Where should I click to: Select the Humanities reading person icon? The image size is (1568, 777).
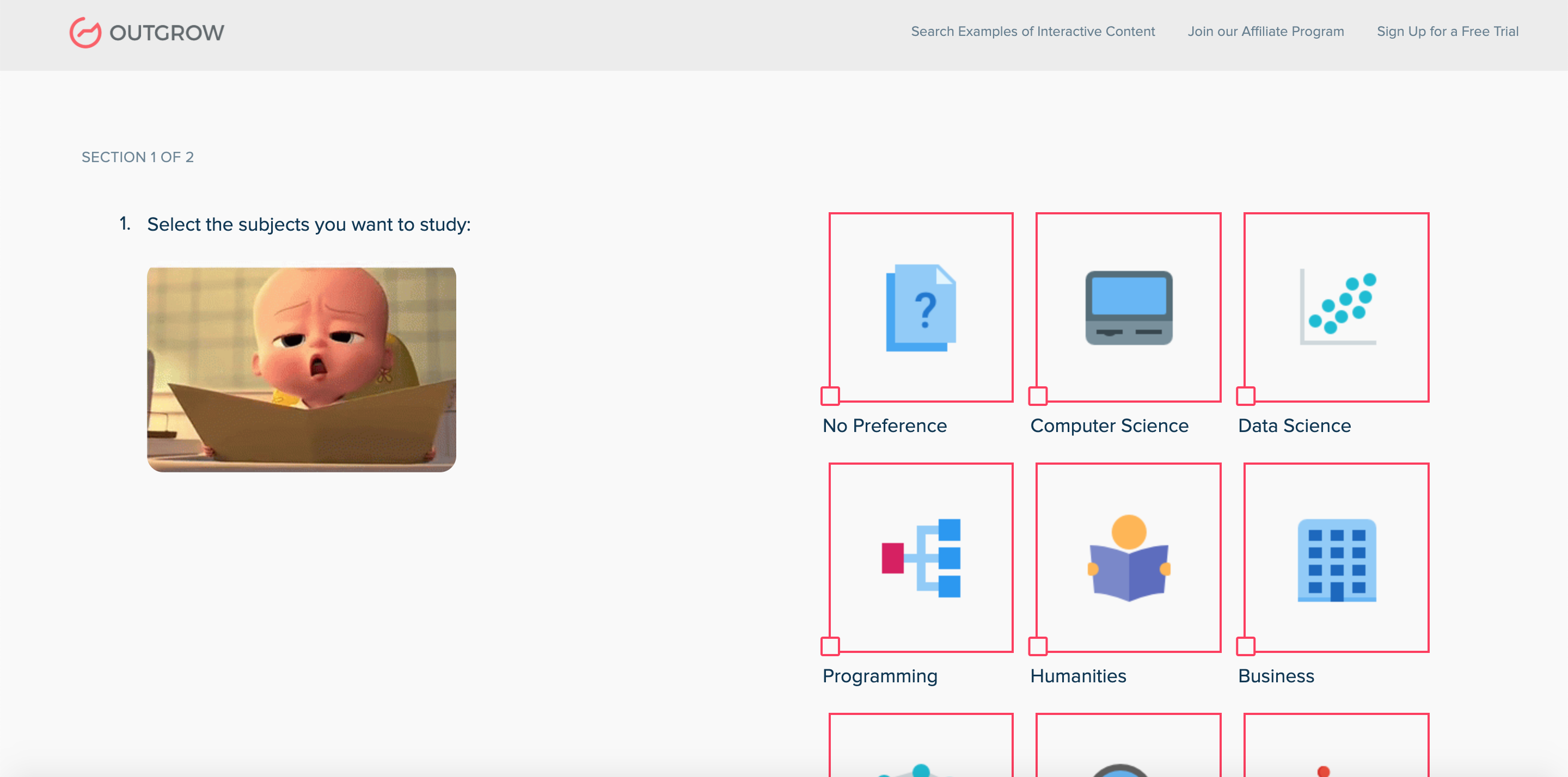click(1129, 558)
